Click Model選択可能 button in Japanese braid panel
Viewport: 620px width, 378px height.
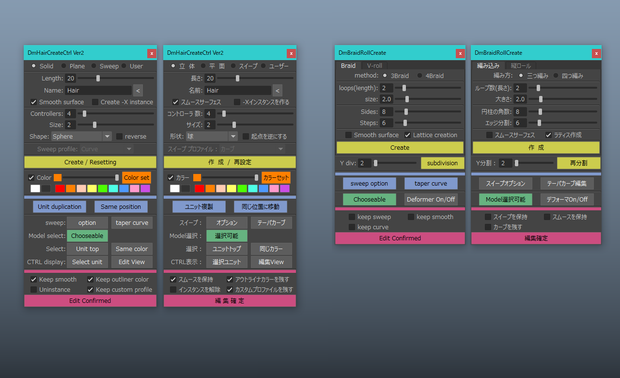click(505, 199)
